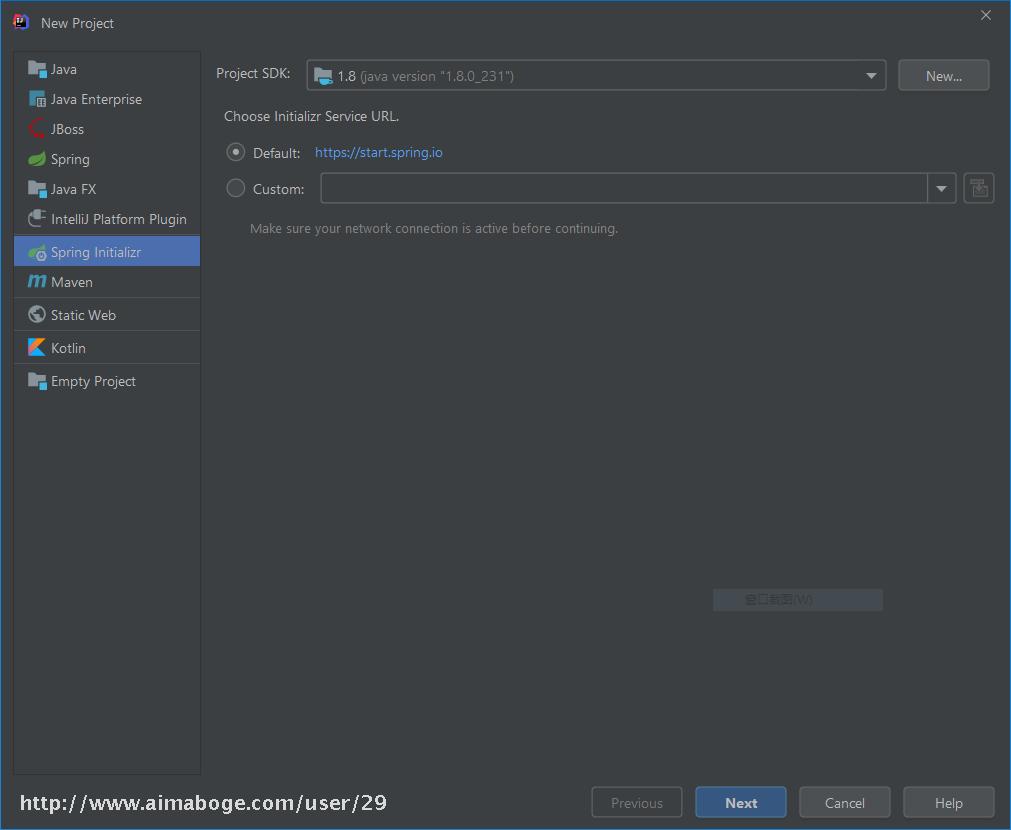Click the SDK folder icon in Project SDK box

click(x=323, y=76)
